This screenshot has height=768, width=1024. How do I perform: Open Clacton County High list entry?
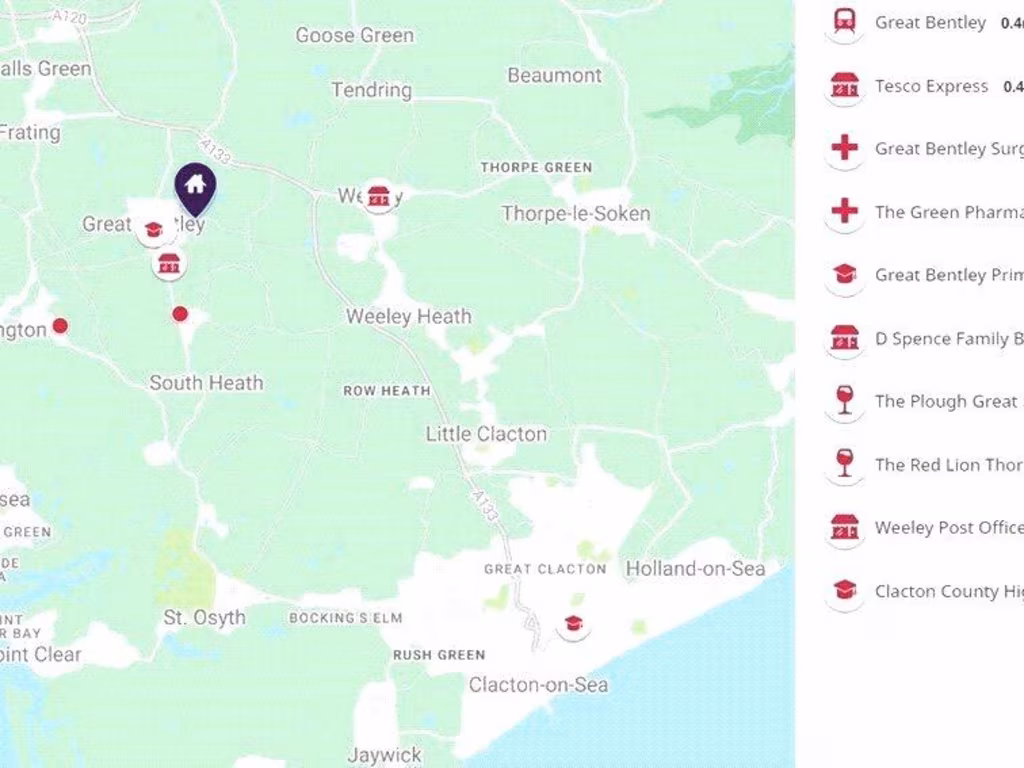pos(923,591)
